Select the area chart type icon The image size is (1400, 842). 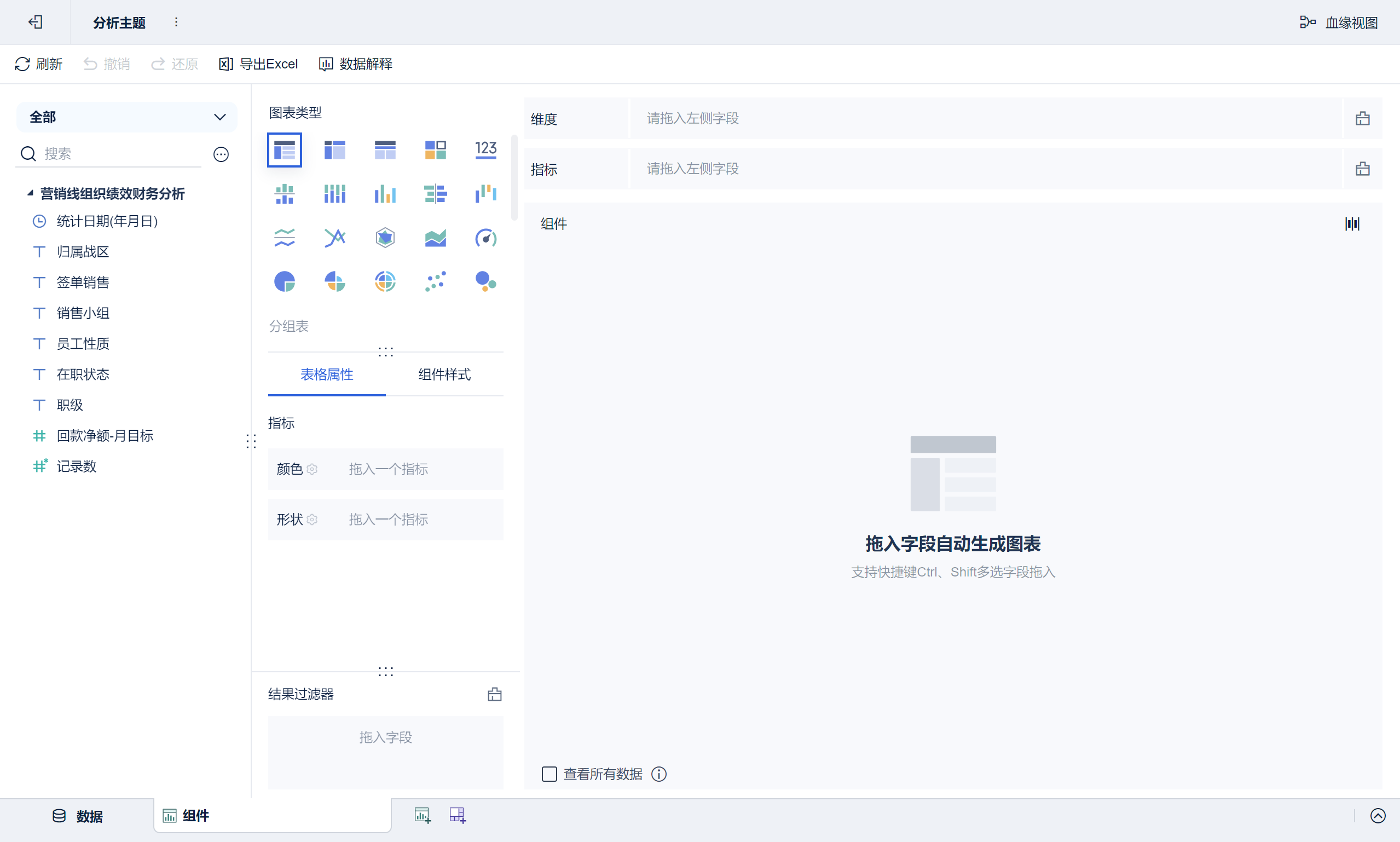click(x=435, y=238)
